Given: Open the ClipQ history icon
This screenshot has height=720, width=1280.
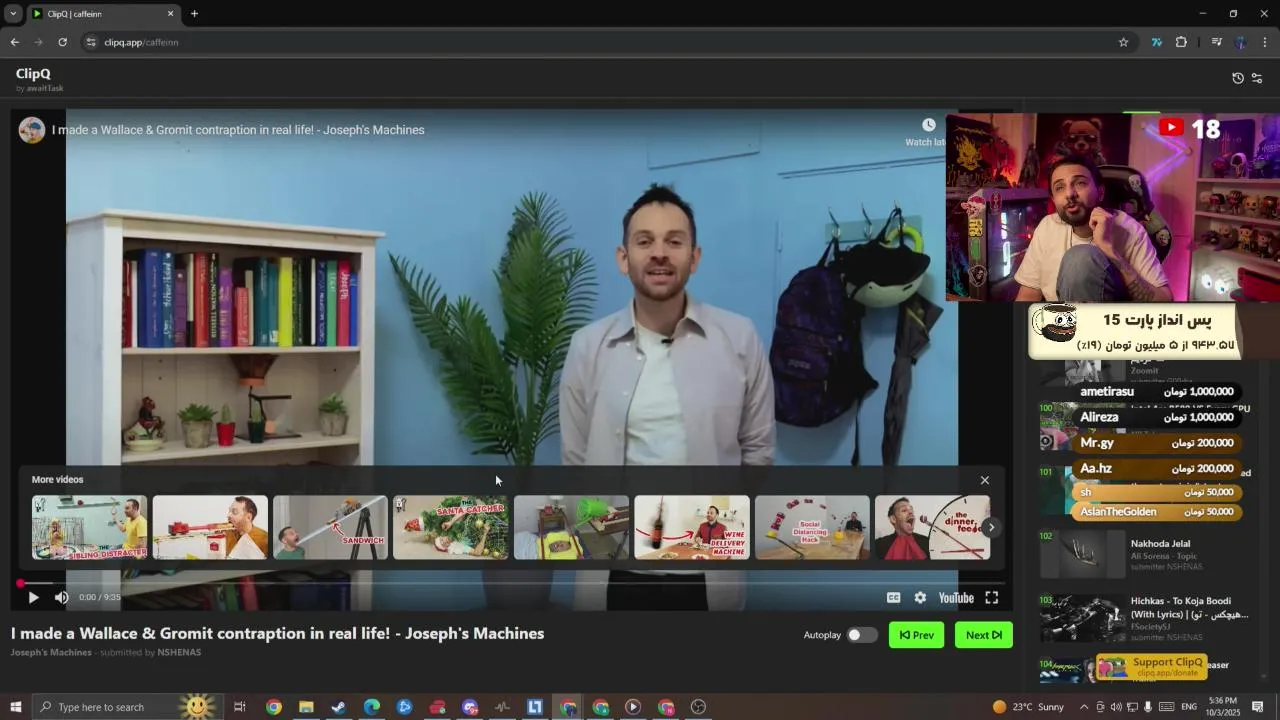Looking at the screenshot, I should pyautogui.click(x=1238, y=78).
